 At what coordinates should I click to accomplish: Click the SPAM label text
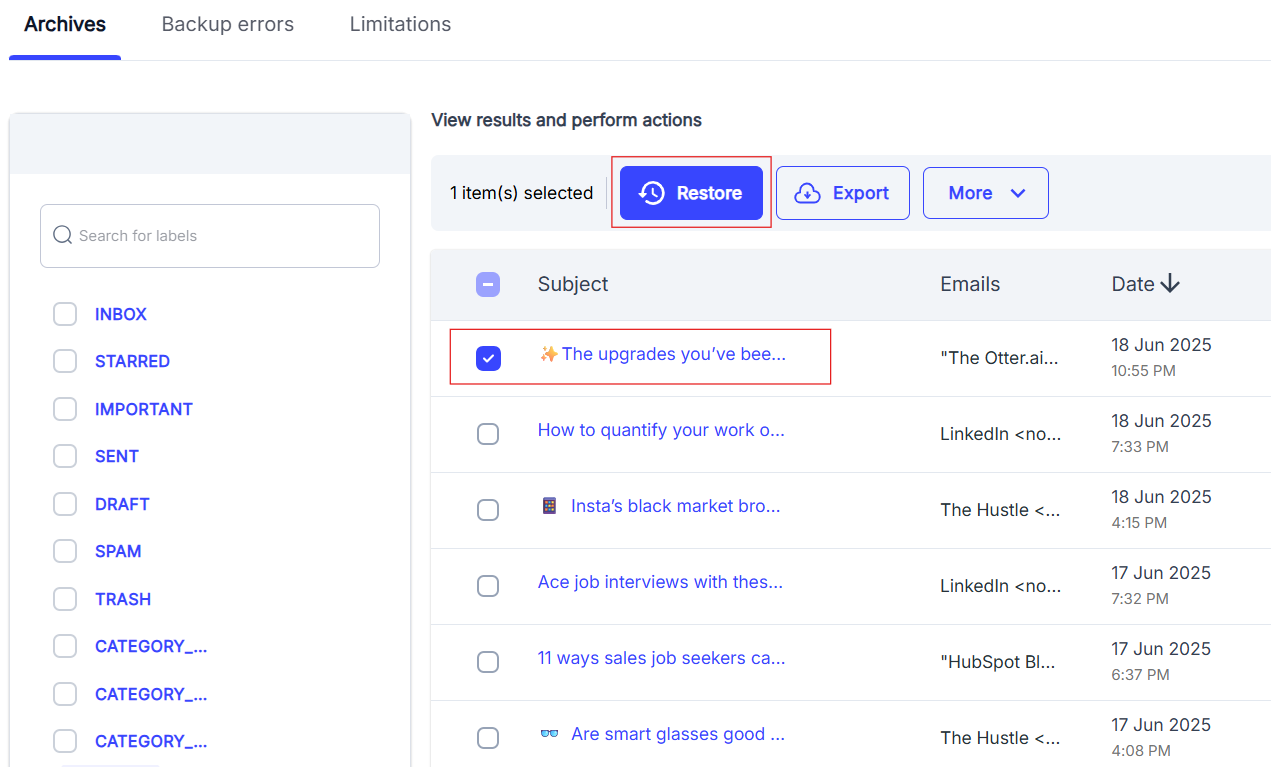pyautogui.click(x=118, y=551)
